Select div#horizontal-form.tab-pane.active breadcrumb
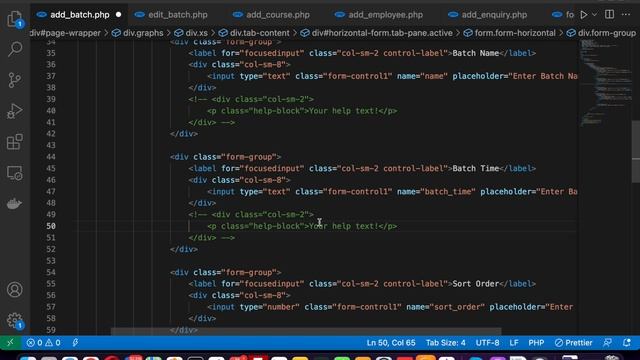This screenshot has height=360, width=640. 382,33
